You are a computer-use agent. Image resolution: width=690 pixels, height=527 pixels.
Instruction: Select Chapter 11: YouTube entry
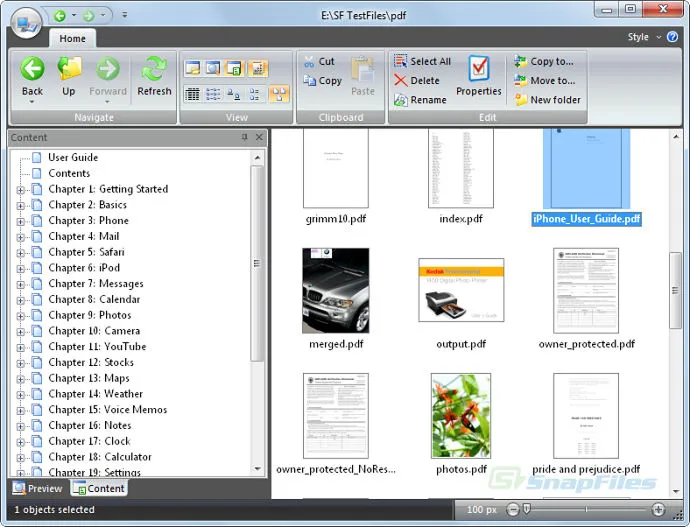tap(97, 347)
